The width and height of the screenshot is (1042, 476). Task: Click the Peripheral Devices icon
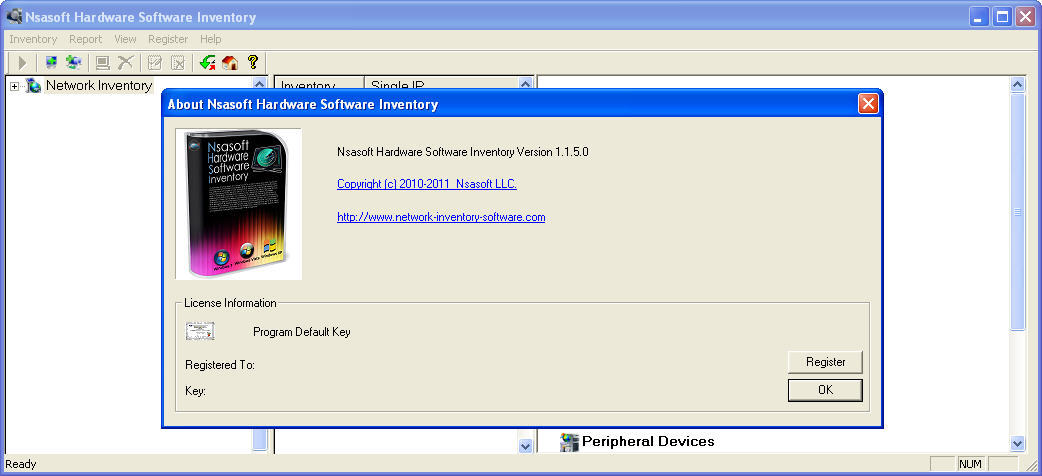click(569, 442)
